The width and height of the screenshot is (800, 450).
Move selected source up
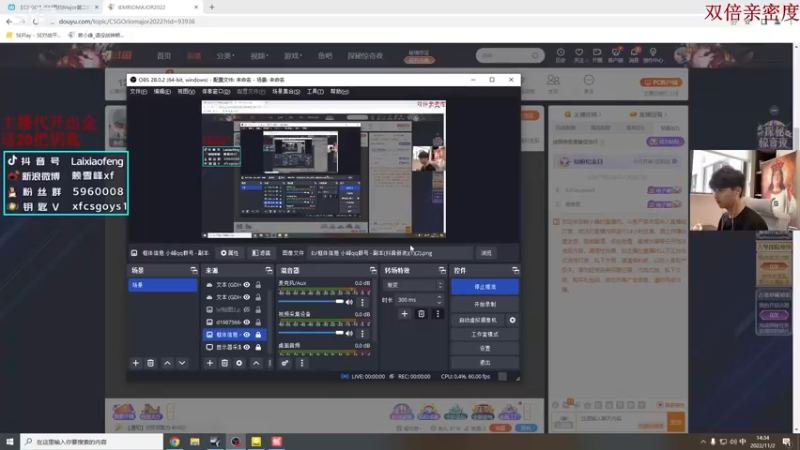point(256,363)
